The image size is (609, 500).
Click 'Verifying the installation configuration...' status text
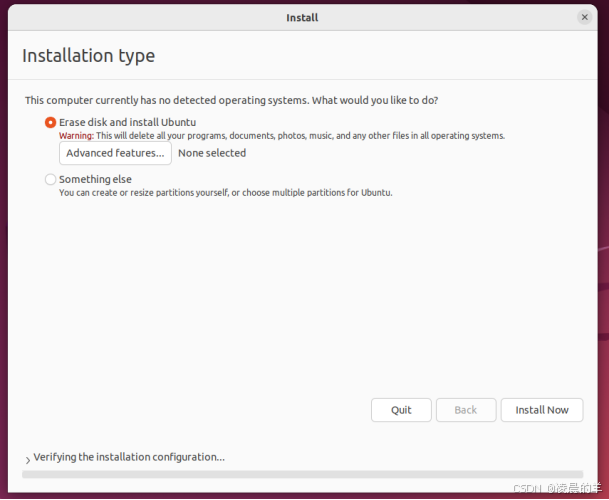[129, 457]
